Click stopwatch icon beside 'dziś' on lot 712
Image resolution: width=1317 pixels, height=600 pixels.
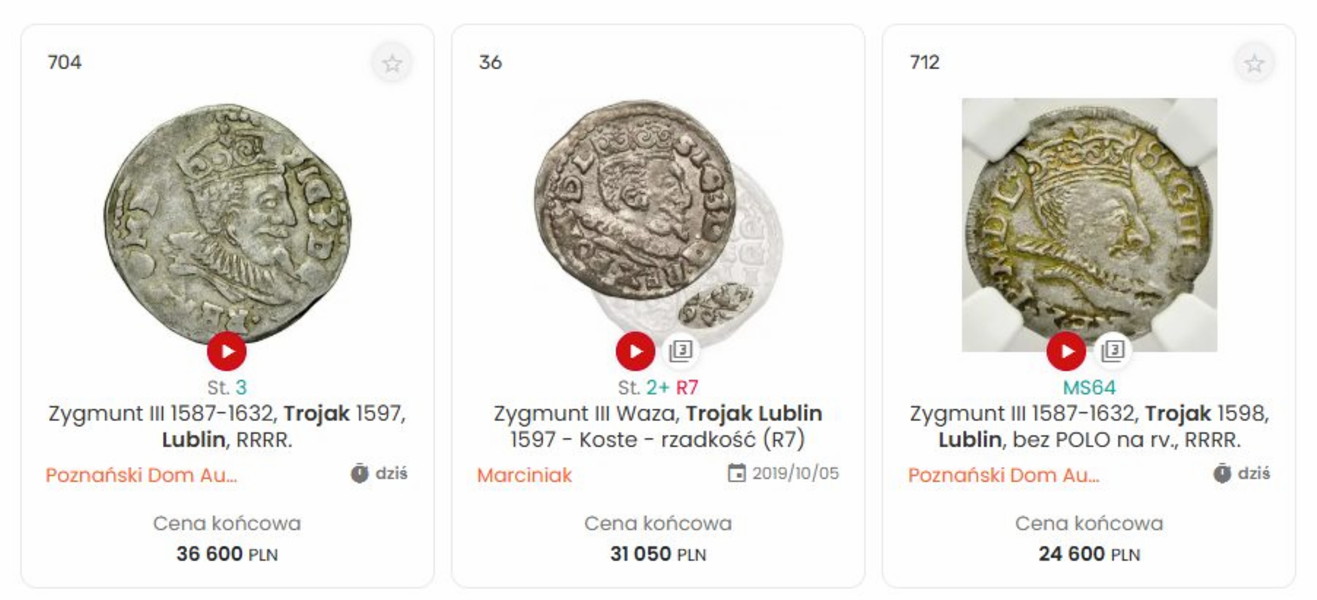(1222, 474)
